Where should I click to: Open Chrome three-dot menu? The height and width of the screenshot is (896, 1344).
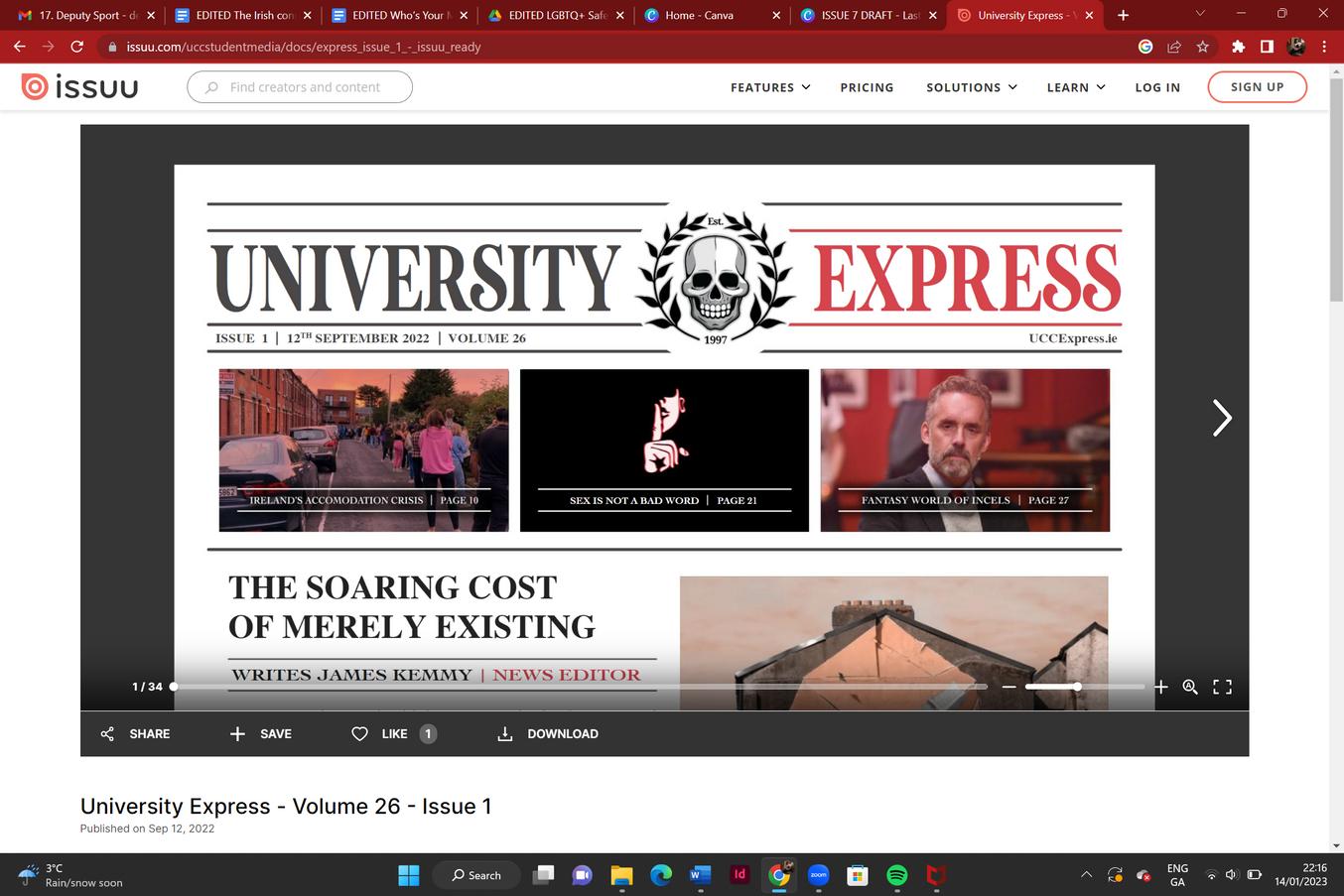click(x=1324, y=47)
